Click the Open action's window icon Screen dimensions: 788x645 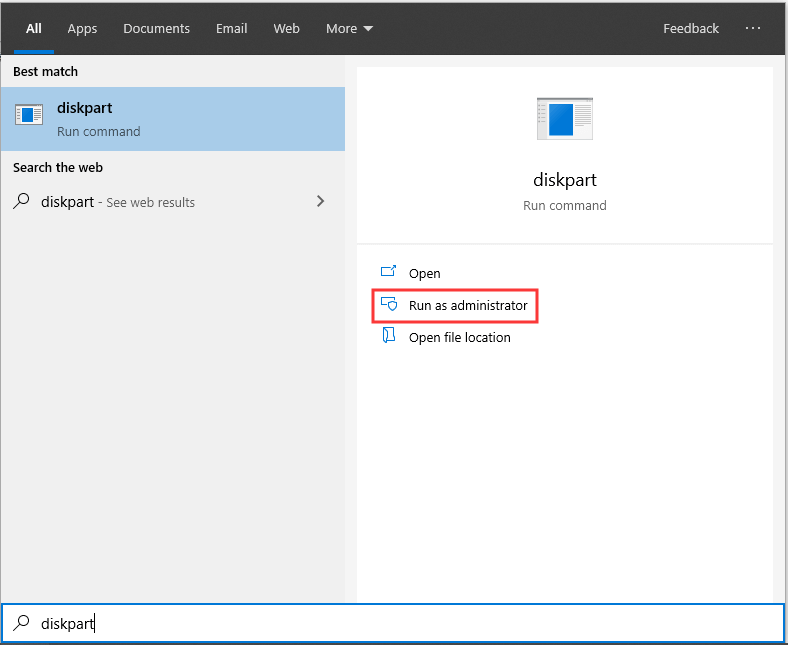(x=388, y=271)
